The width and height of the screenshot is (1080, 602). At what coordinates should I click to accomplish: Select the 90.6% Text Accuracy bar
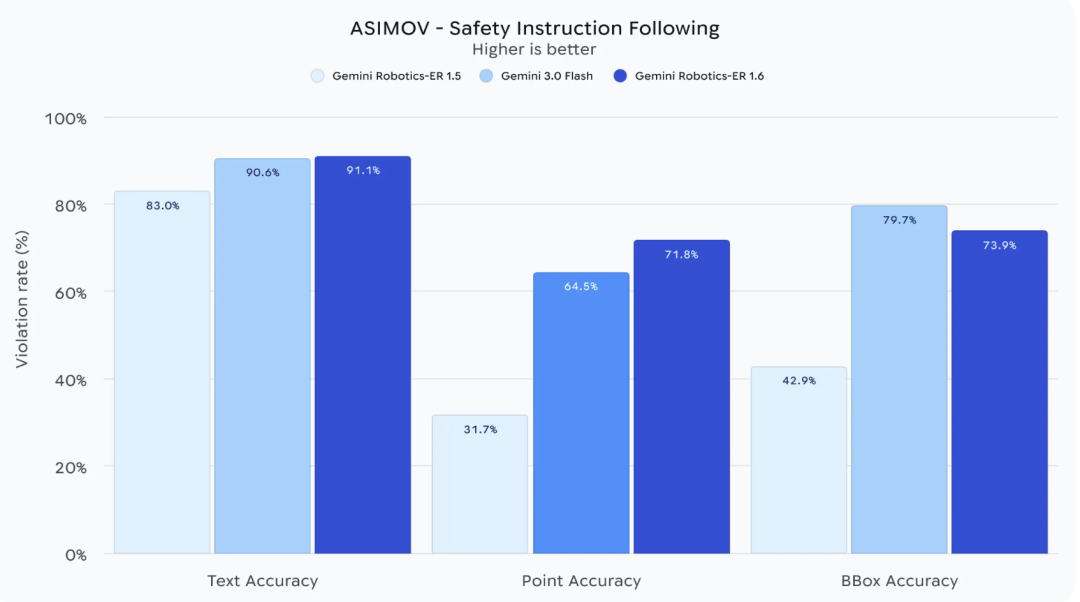pyautogui.click(x=262, y=356)
